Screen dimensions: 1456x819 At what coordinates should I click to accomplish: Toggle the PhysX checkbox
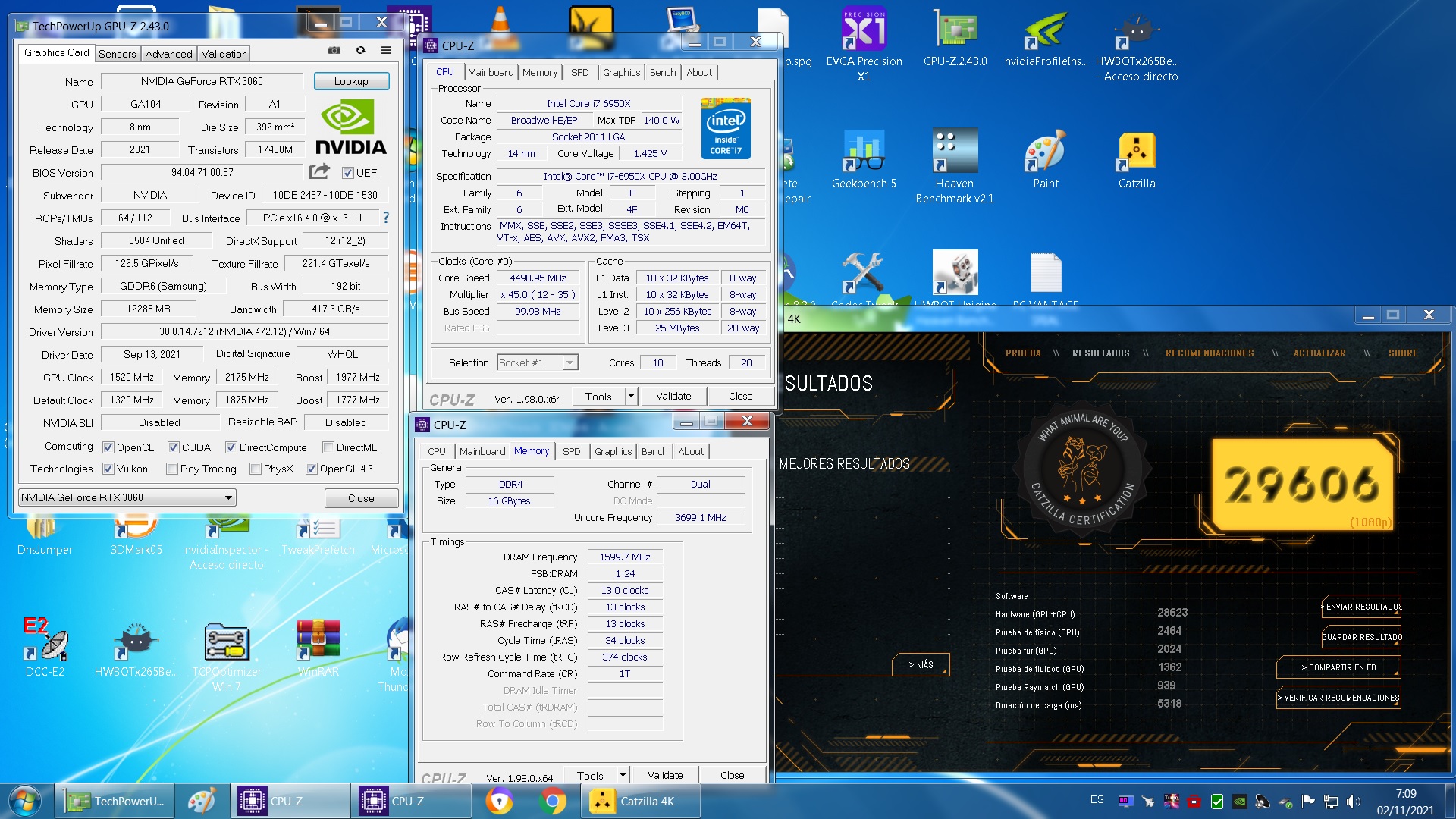click(256, 469)
